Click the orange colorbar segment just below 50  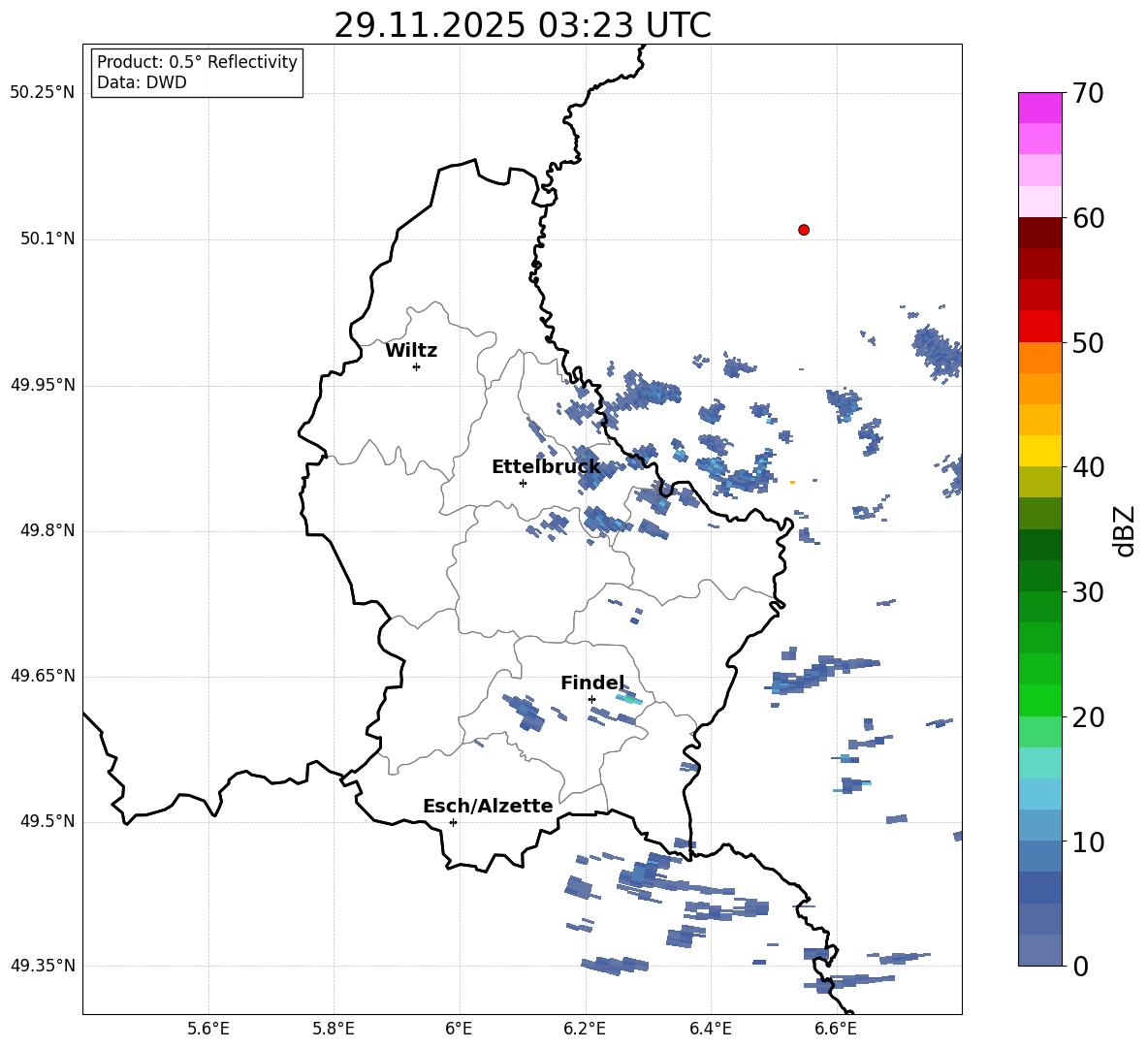(x=1039, y=357)
